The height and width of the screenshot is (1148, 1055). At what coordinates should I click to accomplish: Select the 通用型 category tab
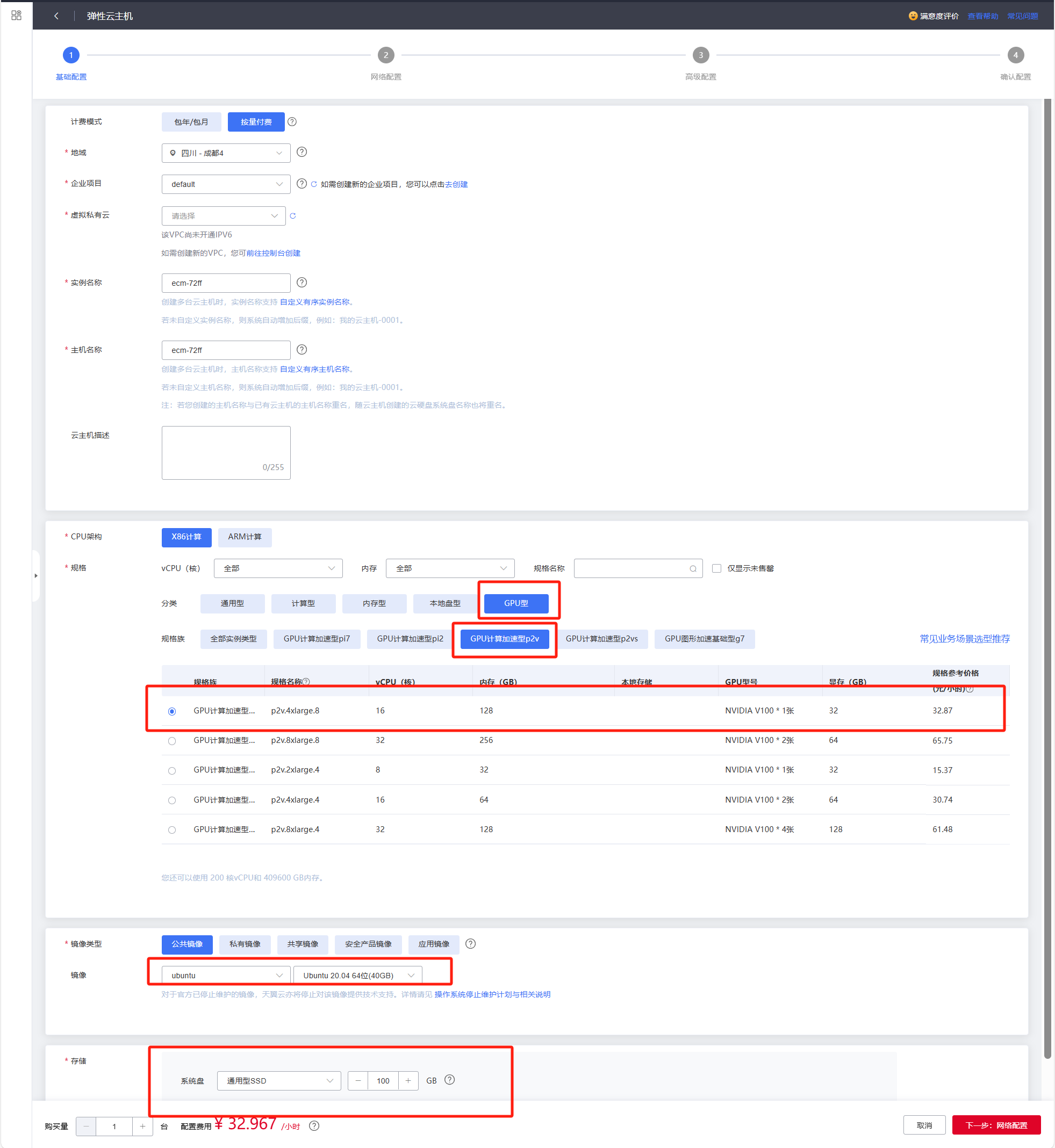click(x=232, y=603)
